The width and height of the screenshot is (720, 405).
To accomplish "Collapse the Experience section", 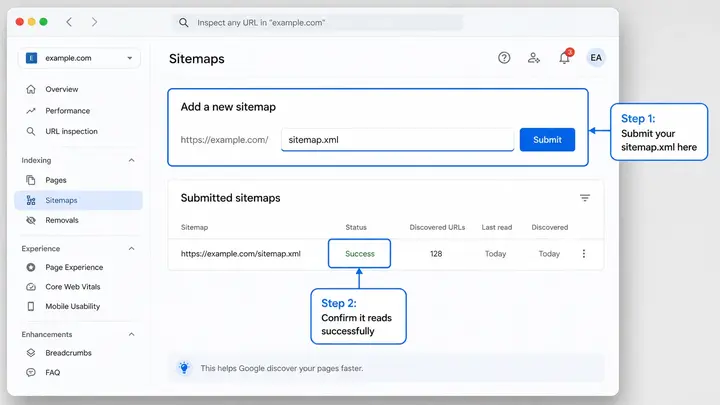I will point(131,248).
